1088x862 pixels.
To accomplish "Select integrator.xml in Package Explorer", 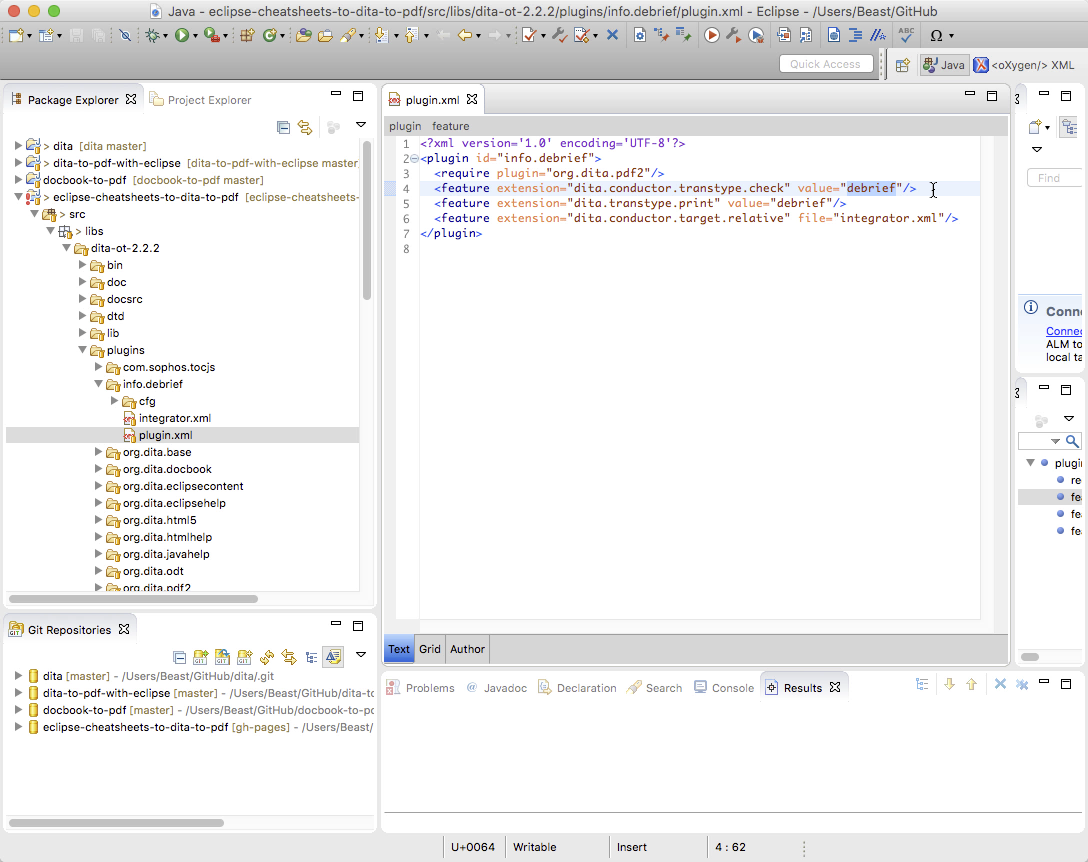I will coord(174,418).
